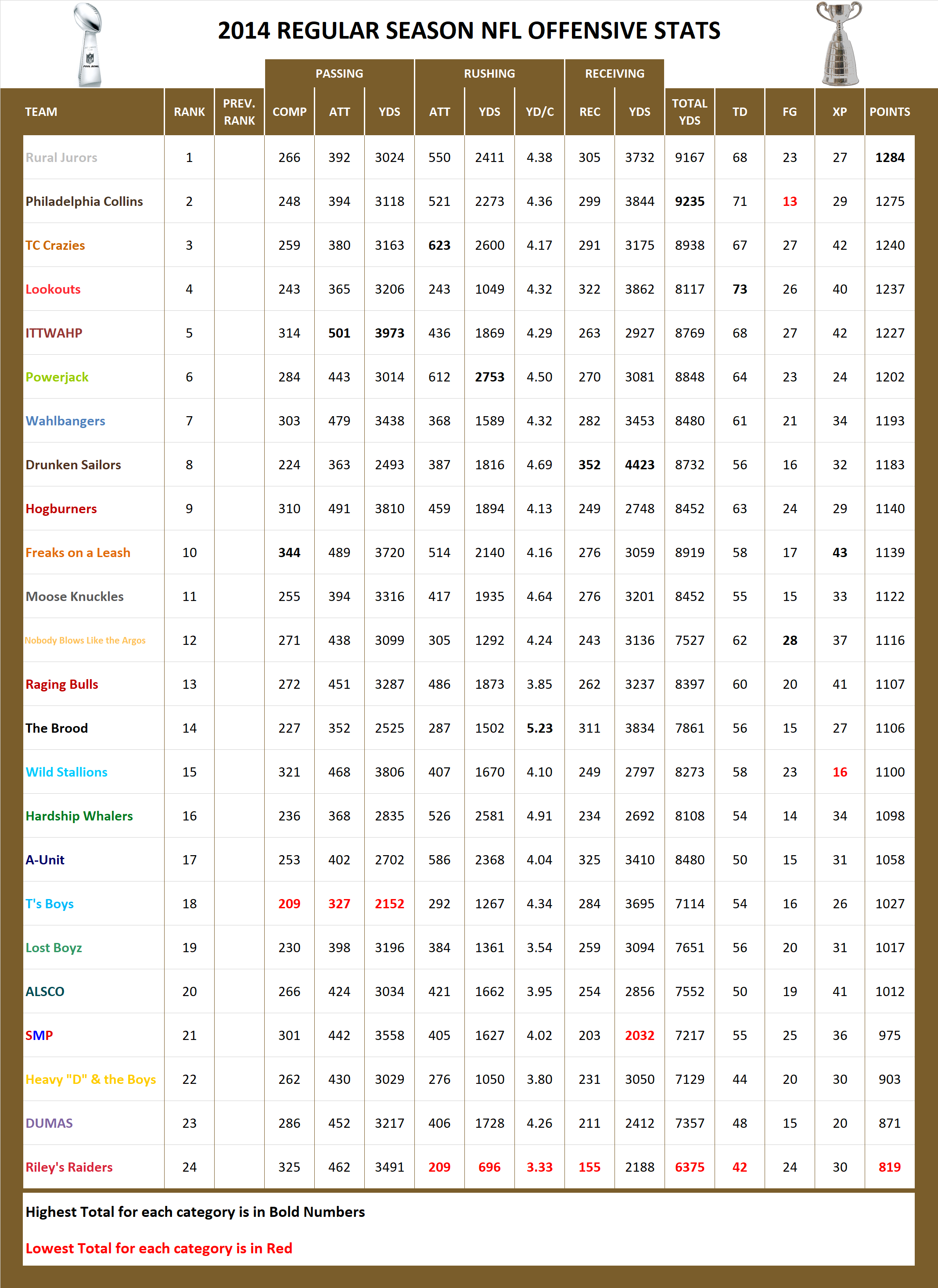The height and width of the screenshot is (1288, 938).
Task: Select the RUSHING section header
Action: (x=489, y=73)
